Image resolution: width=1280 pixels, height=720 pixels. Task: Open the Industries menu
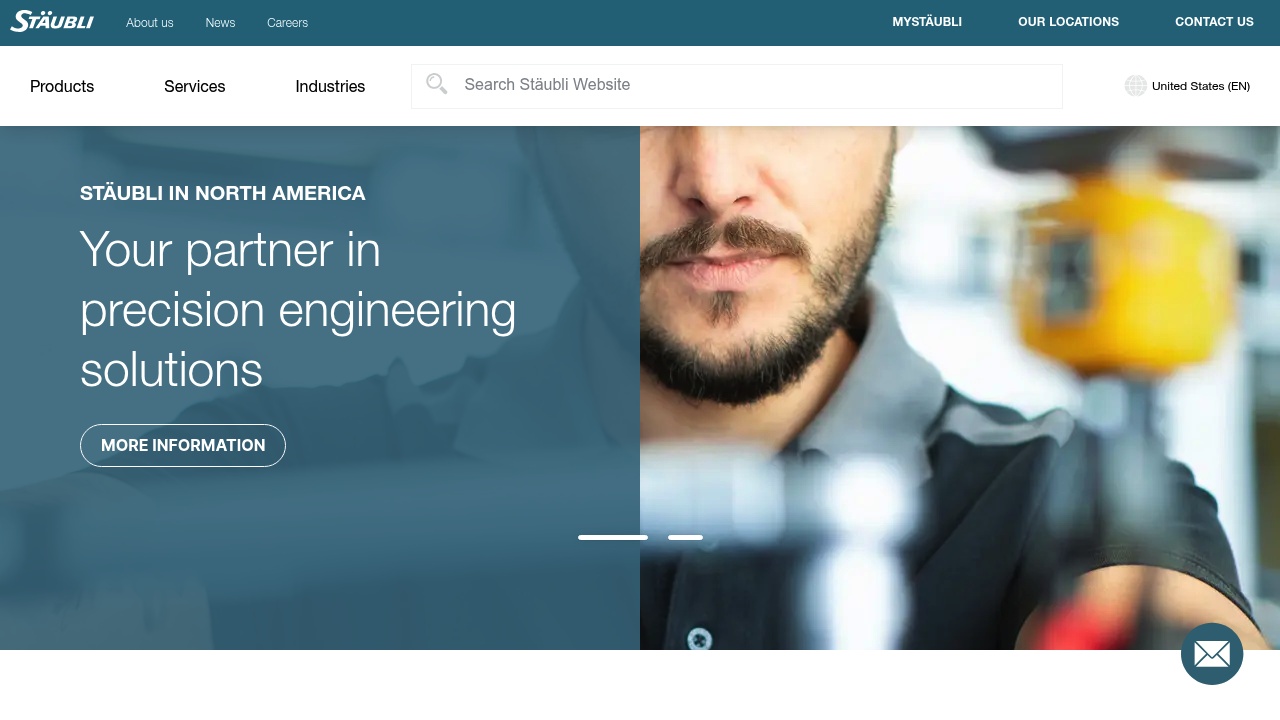(x=330, y=86)
